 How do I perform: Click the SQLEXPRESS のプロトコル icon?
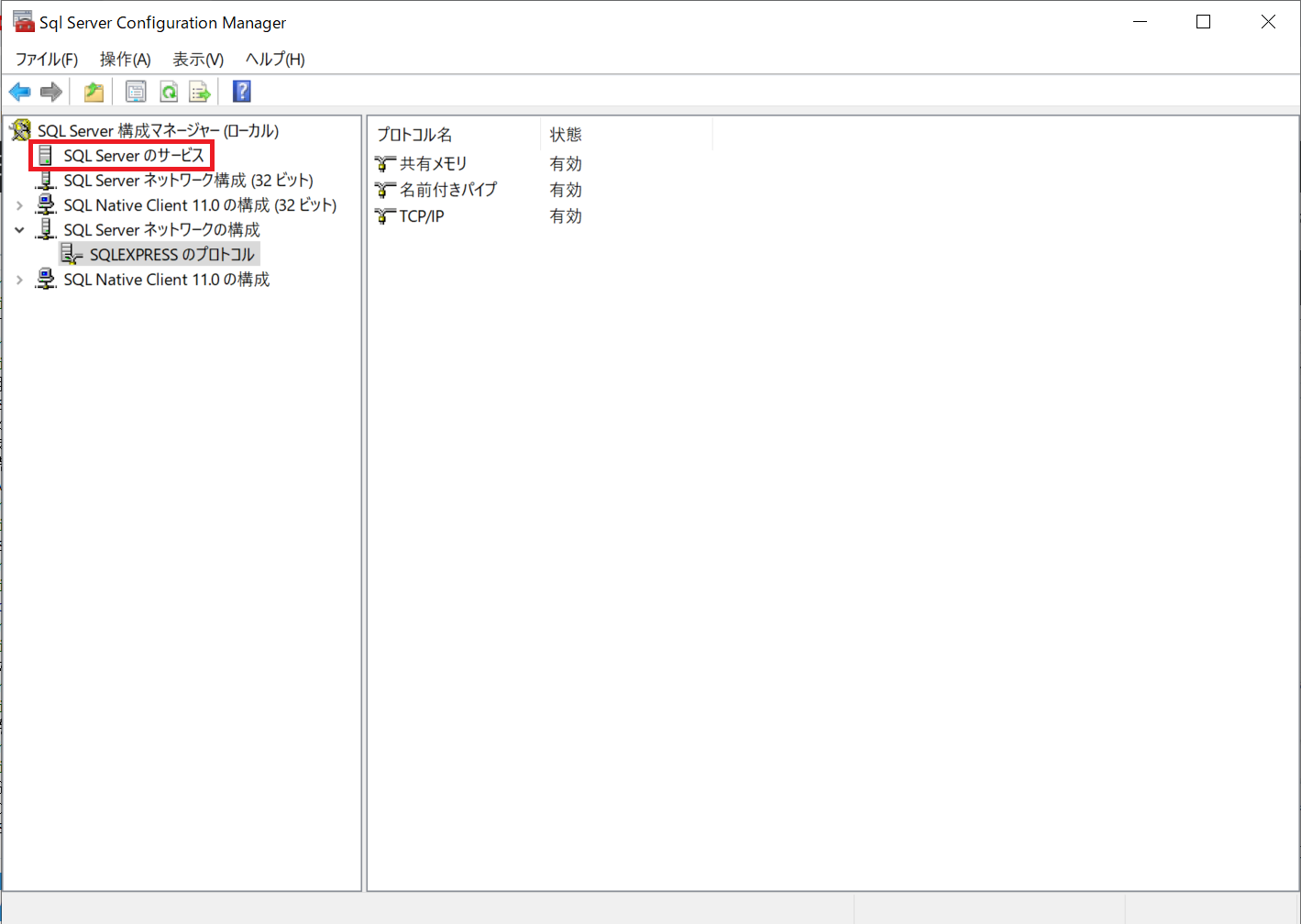(72, 255)
